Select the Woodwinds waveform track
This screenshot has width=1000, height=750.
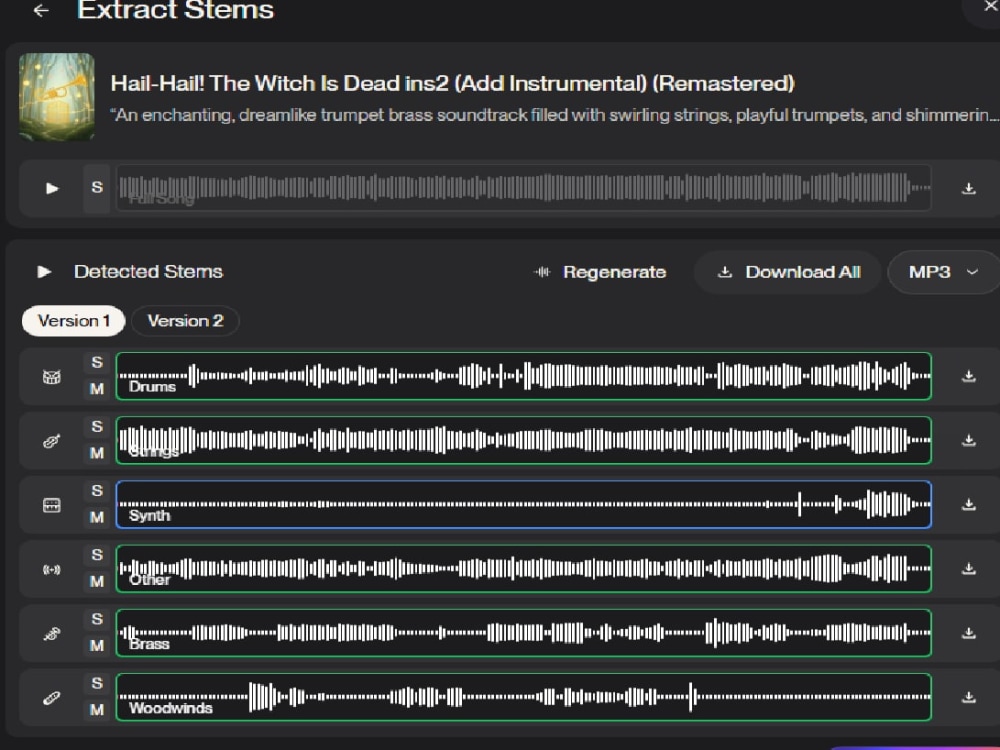click(523, 697)
